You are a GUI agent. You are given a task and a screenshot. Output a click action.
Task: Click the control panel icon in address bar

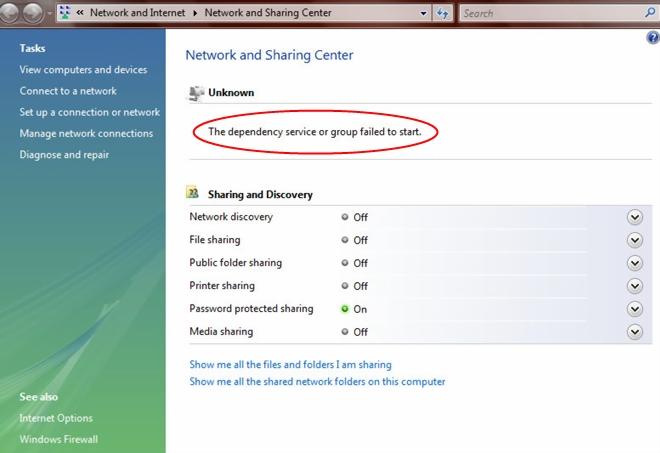[x=66, y=13]
